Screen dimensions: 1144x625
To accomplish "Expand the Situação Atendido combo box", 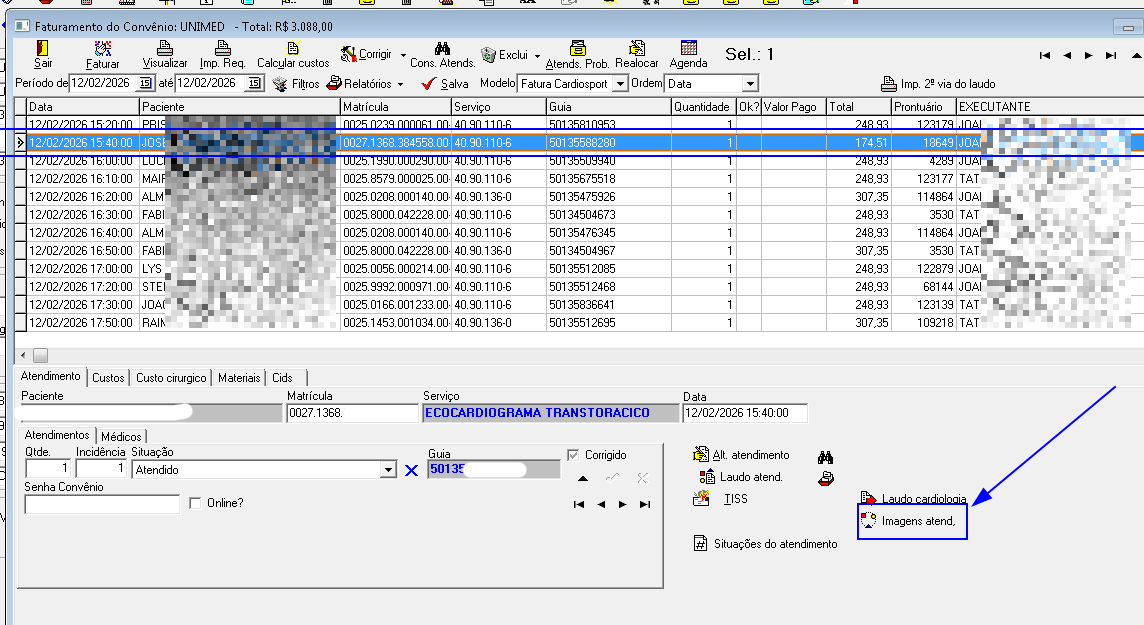I will pyautogui.click(x=388, y=470).
